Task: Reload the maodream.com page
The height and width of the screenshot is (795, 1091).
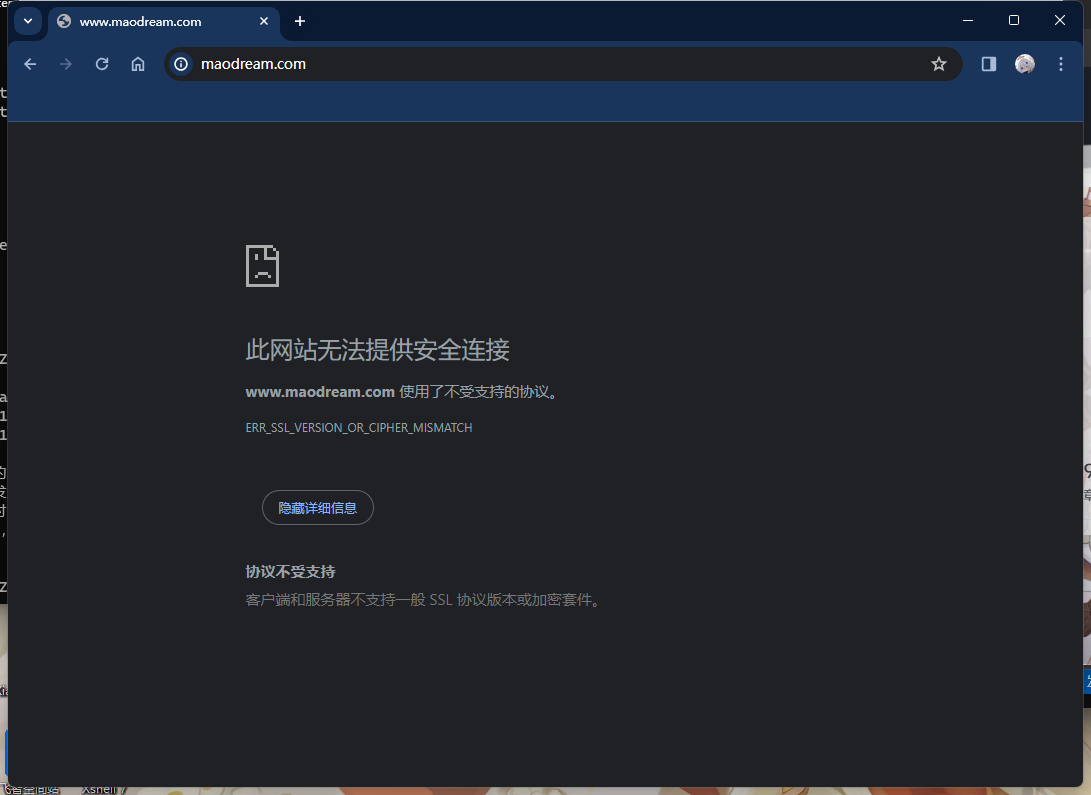Action: pos(102,64)
